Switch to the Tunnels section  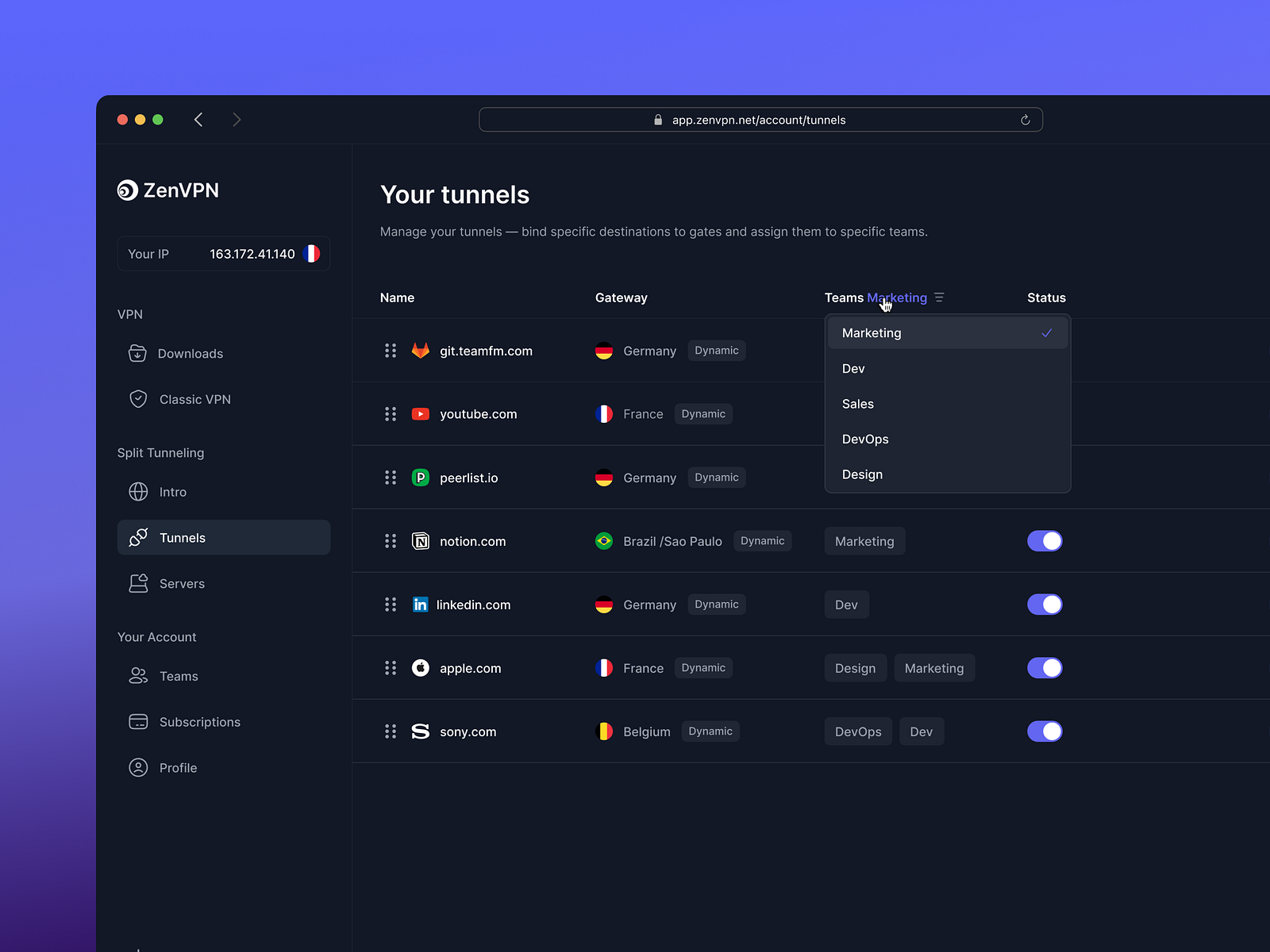(x=183, y=537)
